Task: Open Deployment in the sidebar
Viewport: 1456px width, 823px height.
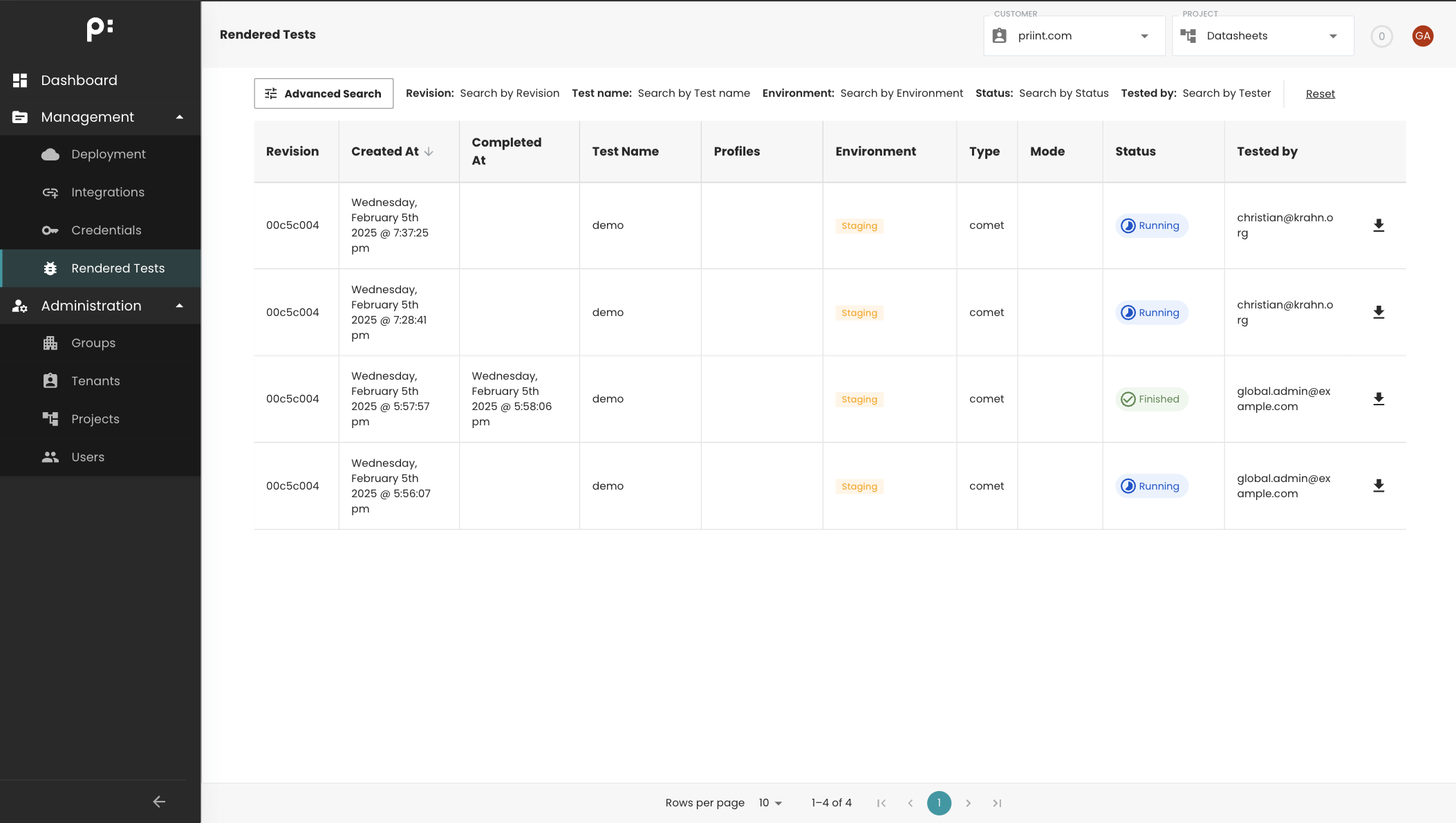Action: tap(109, 154)
